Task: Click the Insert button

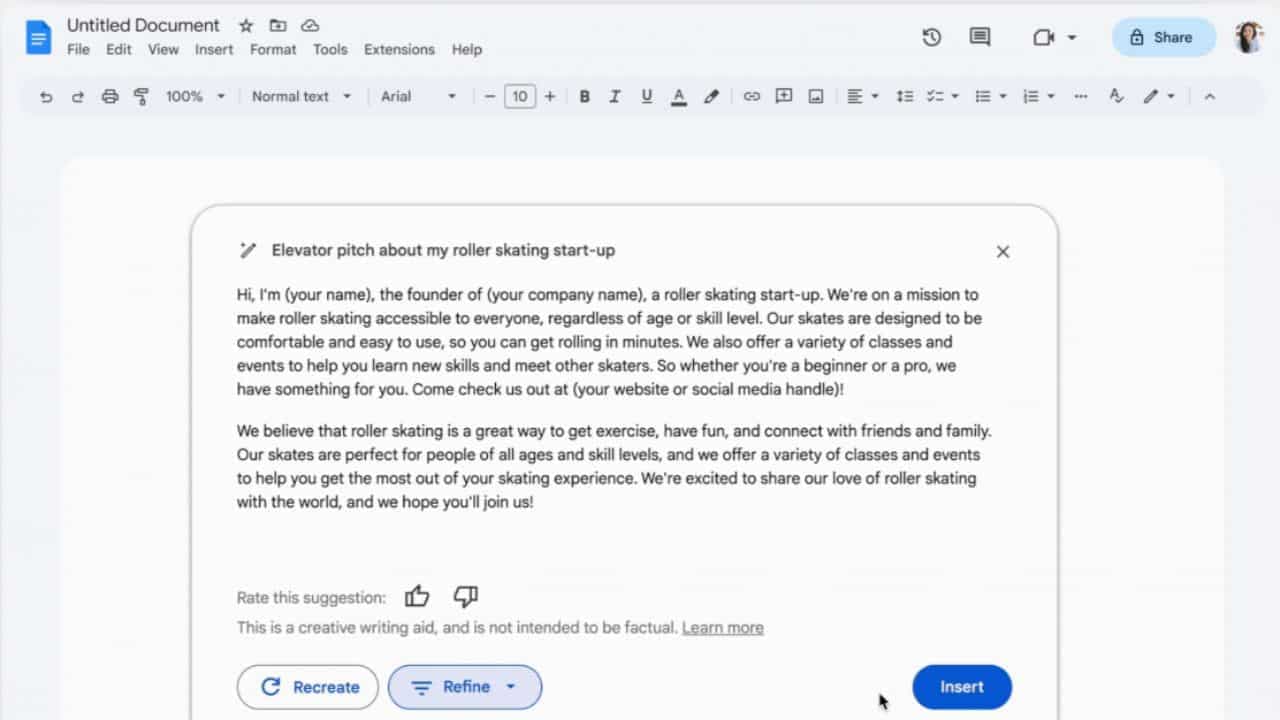Action: 961,687
